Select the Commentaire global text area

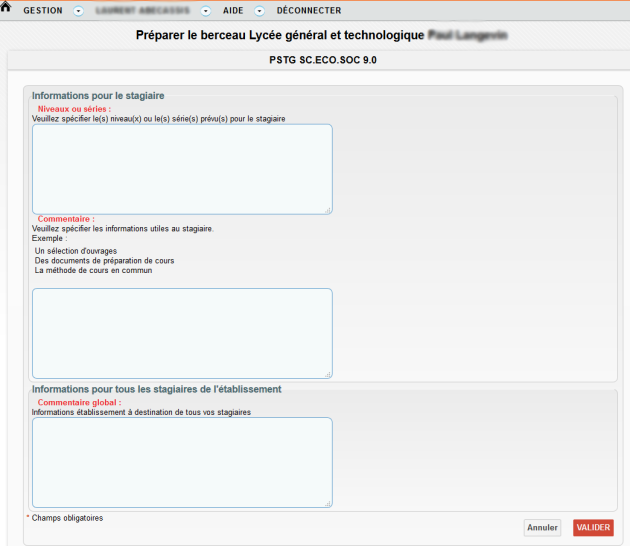point(182,462)
